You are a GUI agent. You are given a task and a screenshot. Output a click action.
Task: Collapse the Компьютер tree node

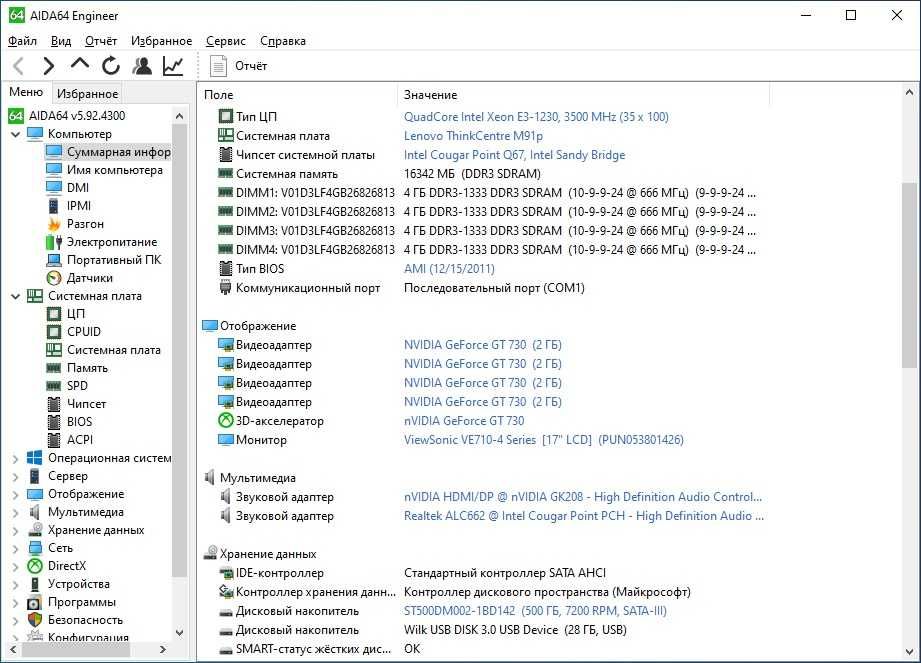click(16, 134)
